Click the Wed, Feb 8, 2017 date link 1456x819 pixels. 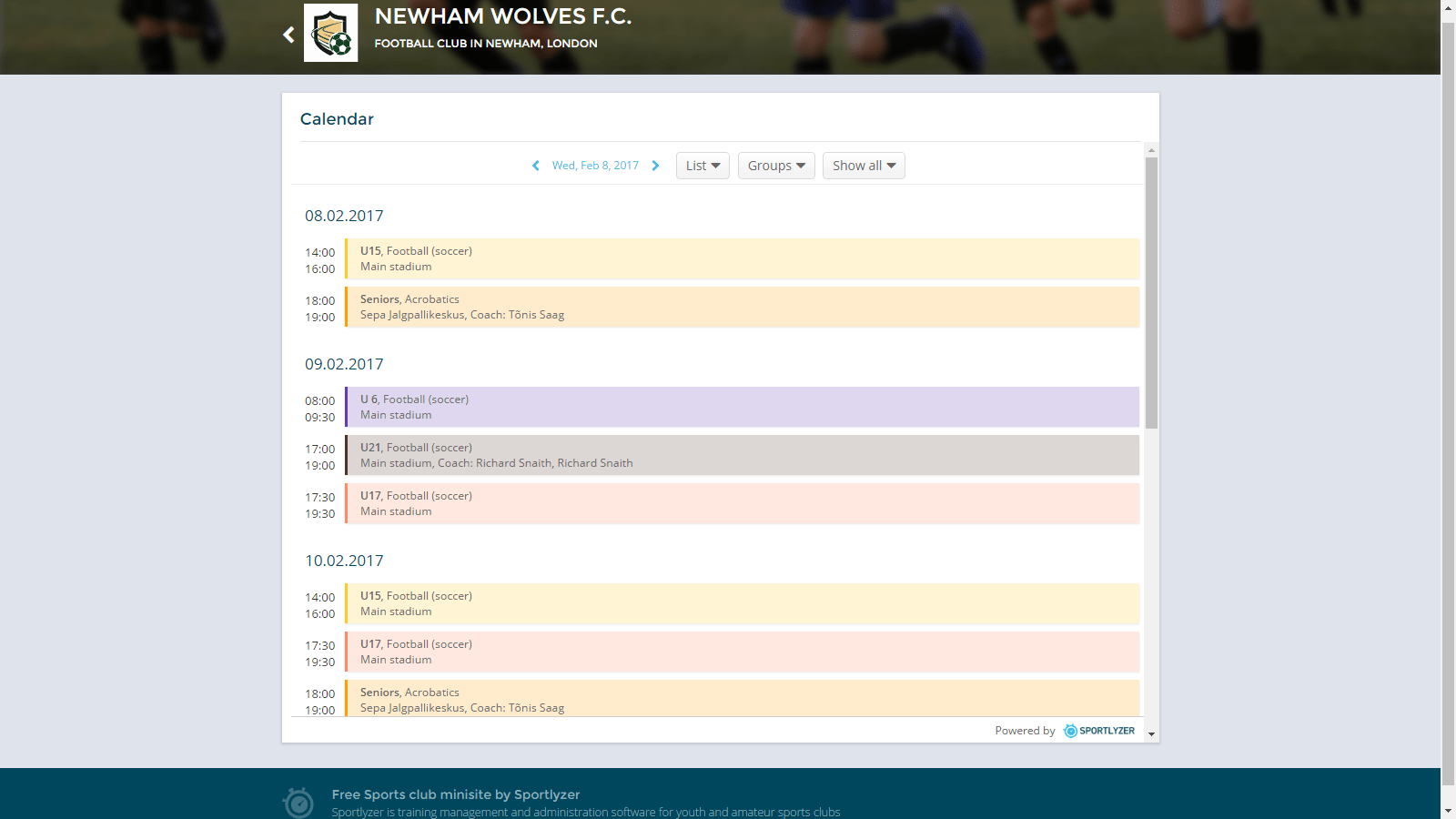point(595,166)
